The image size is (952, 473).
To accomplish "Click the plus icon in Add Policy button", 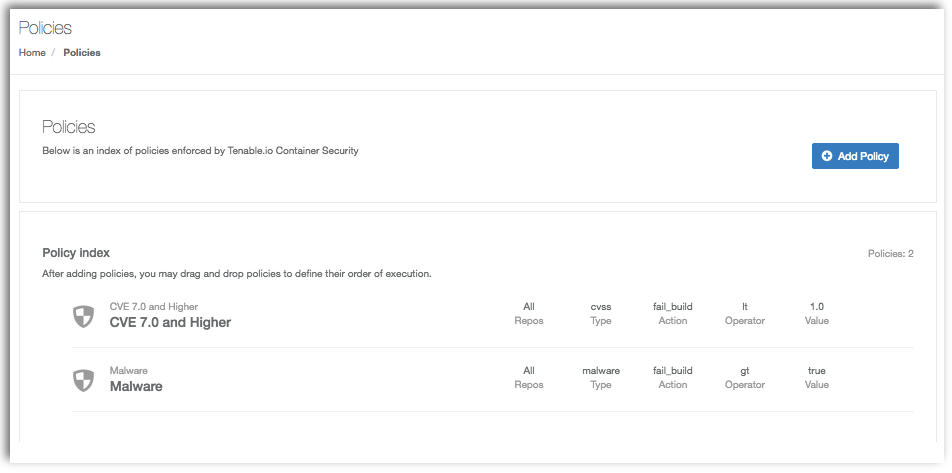I will (826, 156).
